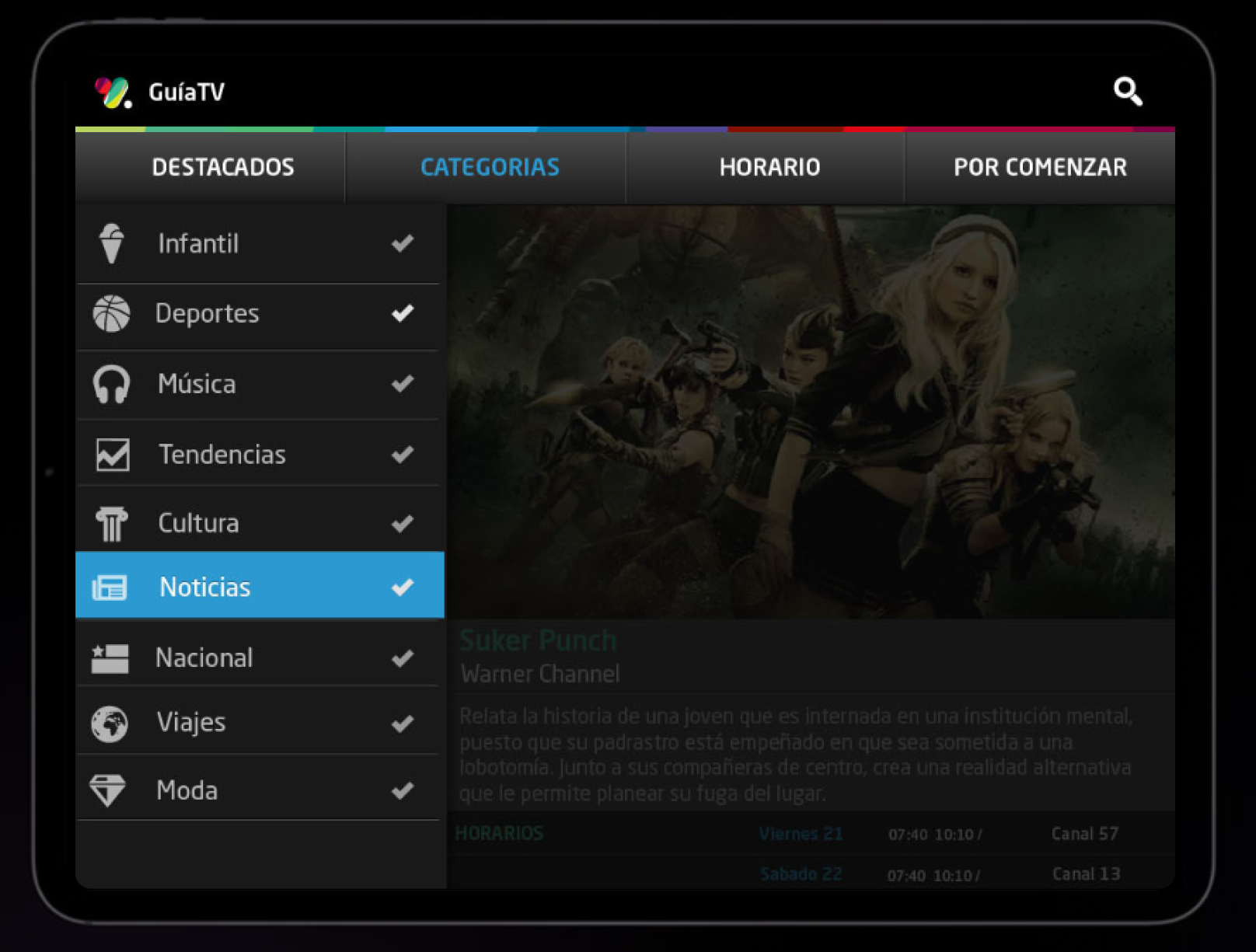Choose the Música headphones icon
Screen dimensions: 1256x952
(x=111, y=384)
